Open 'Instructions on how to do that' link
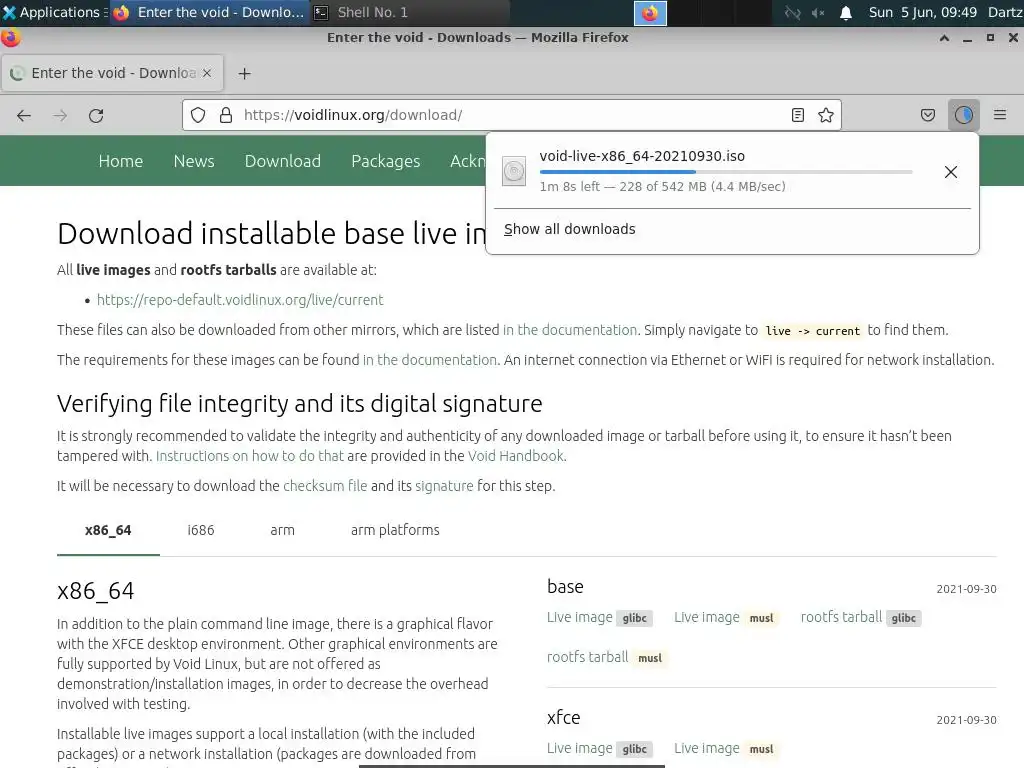The image size is (1024, 768). (249, 456)
